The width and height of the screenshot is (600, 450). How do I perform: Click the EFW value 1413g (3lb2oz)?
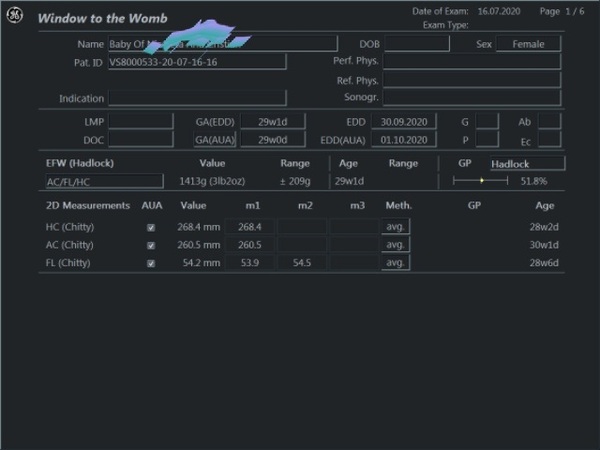(x=212, y=181)
